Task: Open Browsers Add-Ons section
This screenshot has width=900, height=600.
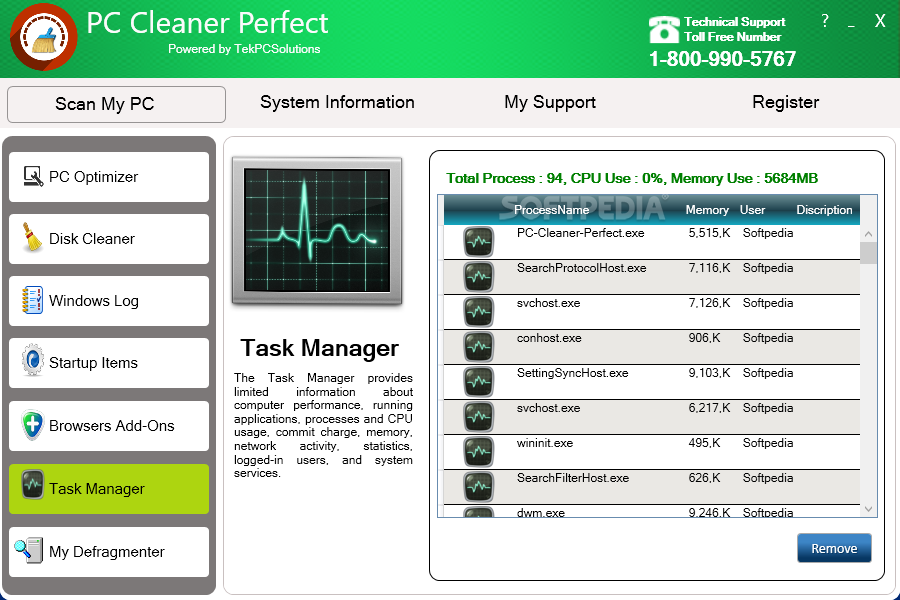Action: pyautogui.click(x=109, y=425)
